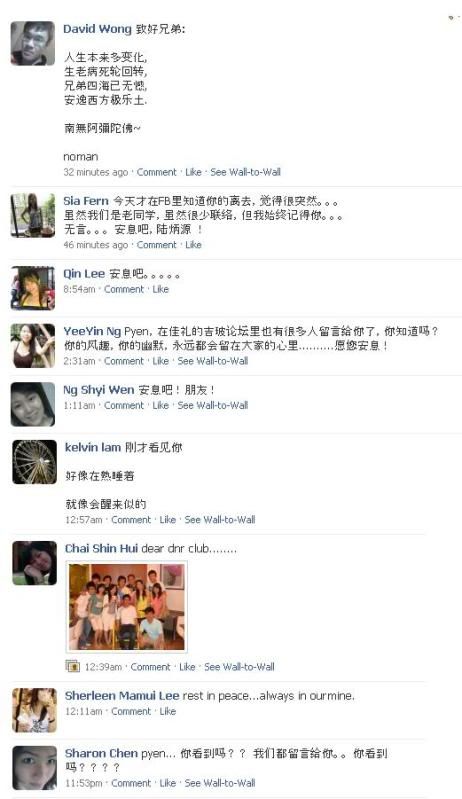Viewport: 462px width, 799px height.
Task: Like David Wong's wall post
Action: pyautogui.click(x=193, y=172)
